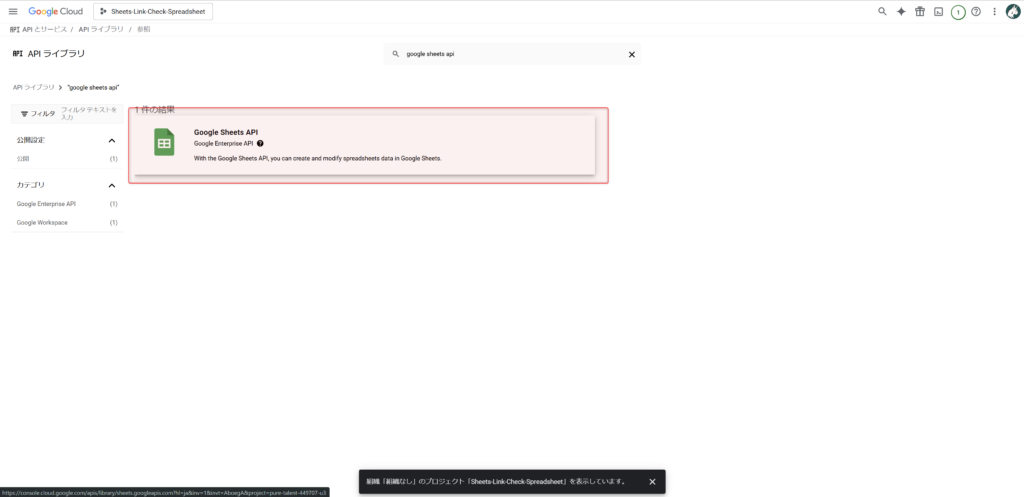
Task: Open the user account avatar
Action: [x=1013, y=11]
